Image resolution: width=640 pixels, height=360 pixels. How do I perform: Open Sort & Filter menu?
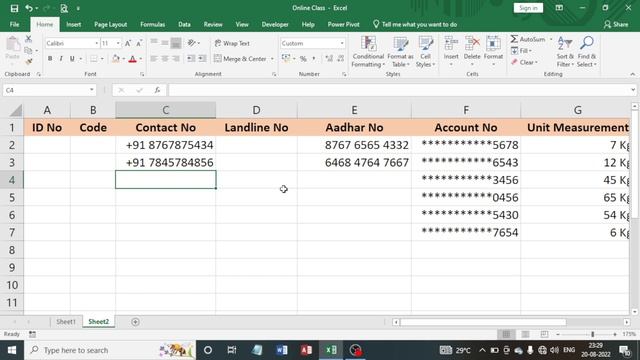click(x=565, y=52)
